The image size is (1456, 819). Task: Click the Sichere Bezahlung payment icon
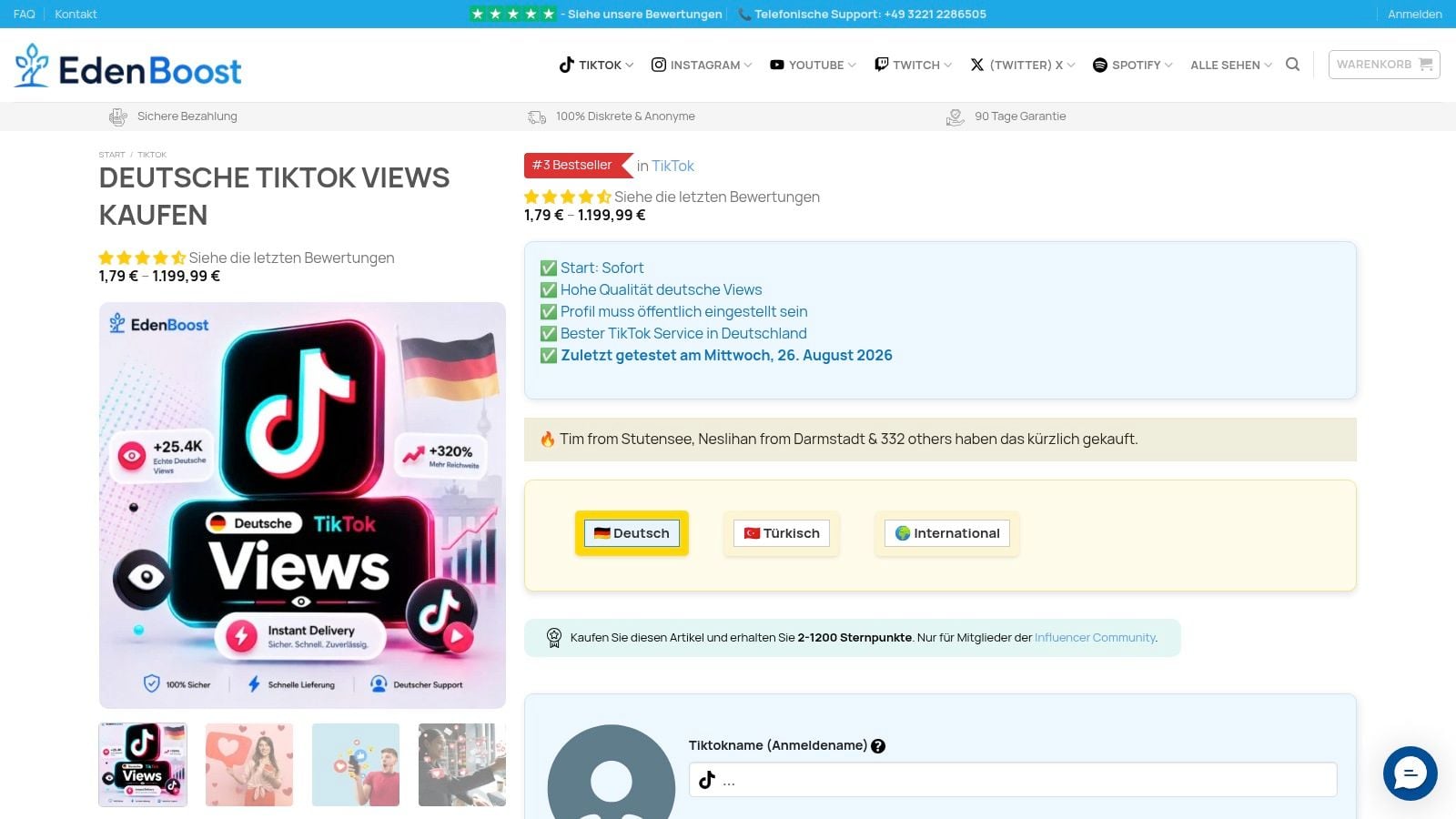[x=118, y=116]
